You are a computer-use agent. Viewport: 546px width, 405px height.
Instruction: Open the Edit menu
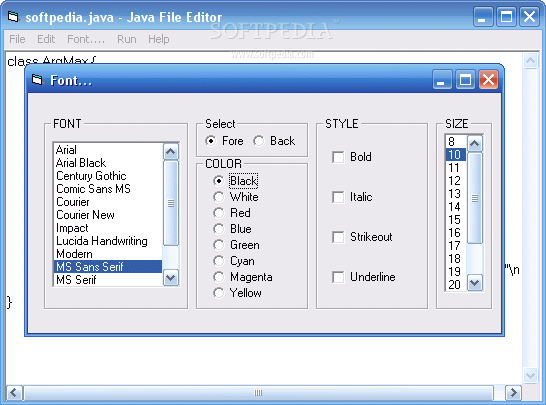click(46, 39)
